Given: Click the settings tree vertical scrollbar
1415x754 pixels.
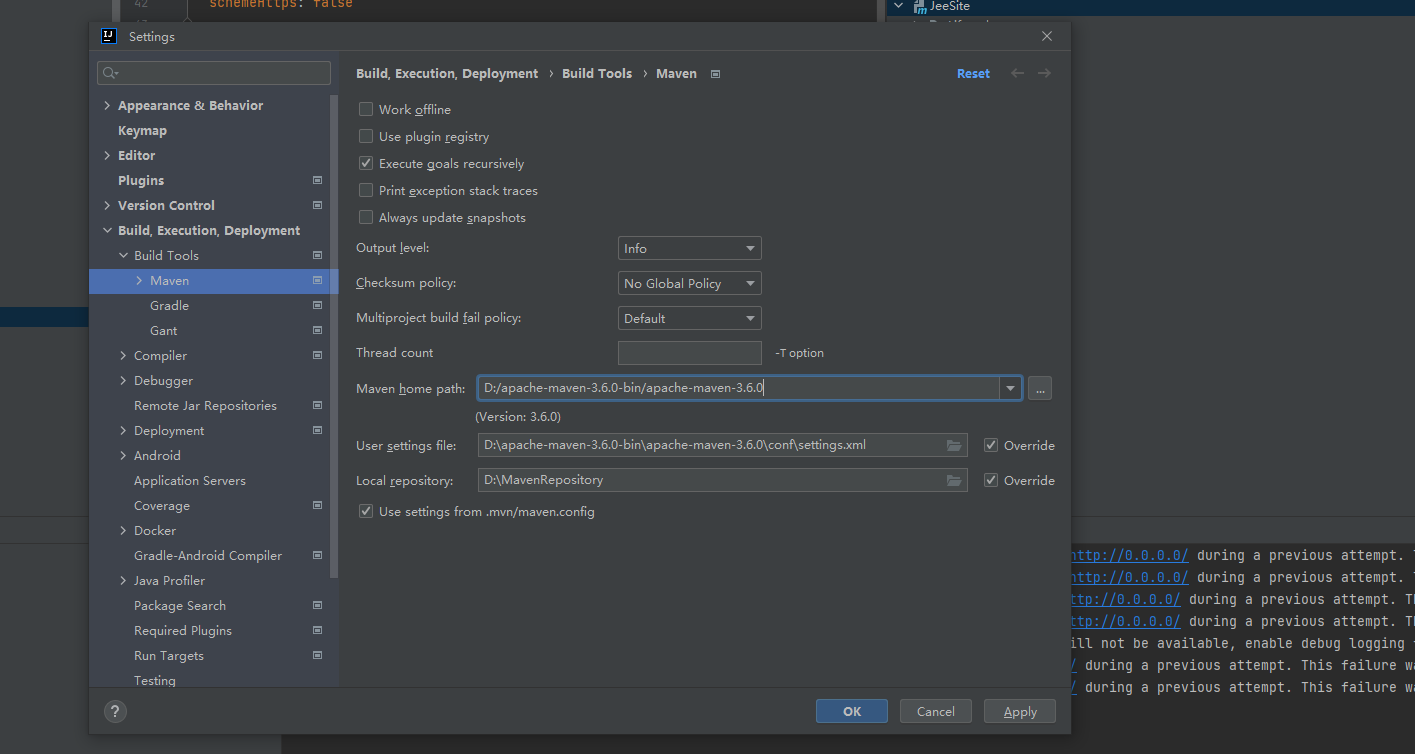Looking at the screenshot, I should coord(335,335).
